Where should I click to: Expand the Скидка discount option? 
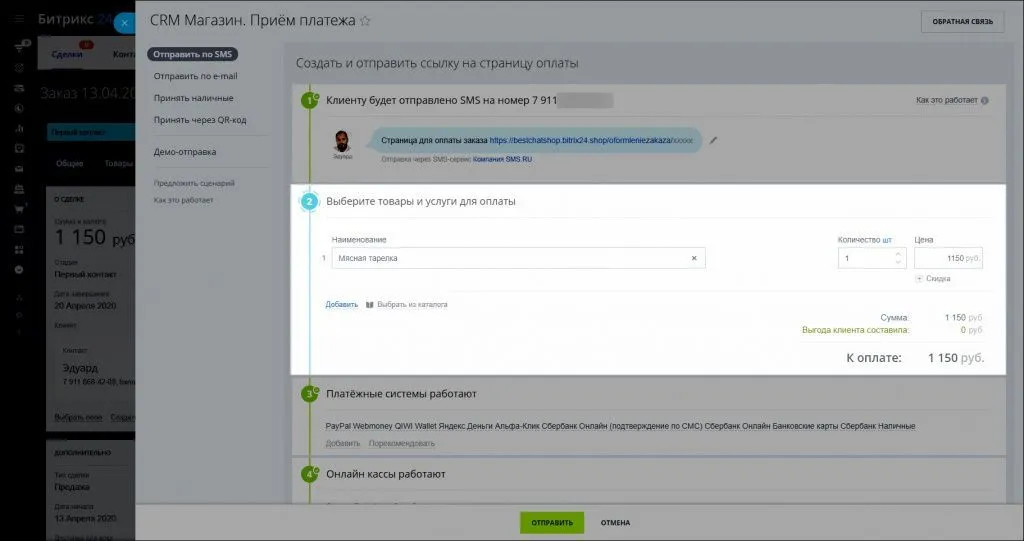(933, 279)
